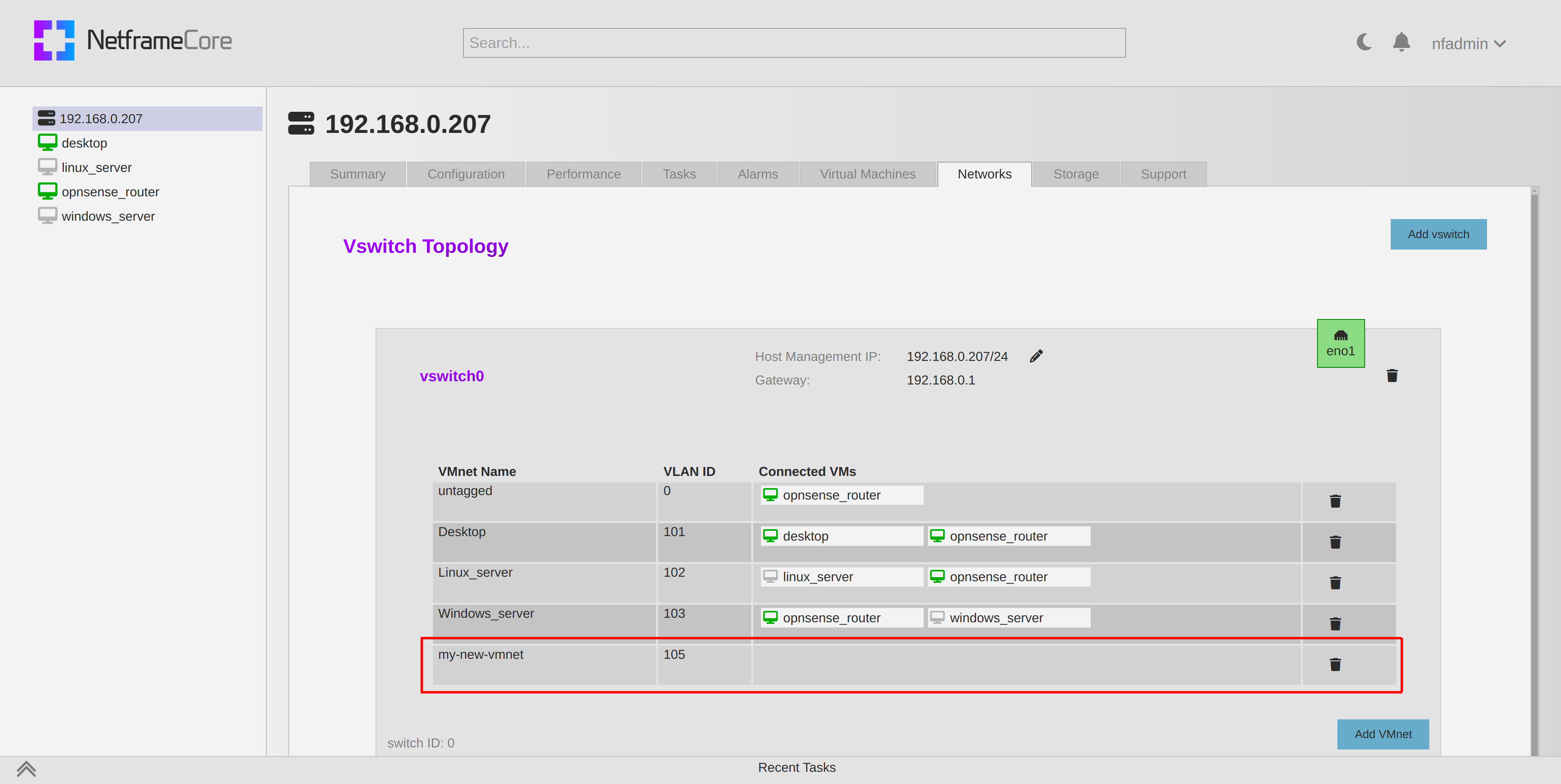
Task: Click the Recent Tasks bar label
Action: [x=796, y=768]
